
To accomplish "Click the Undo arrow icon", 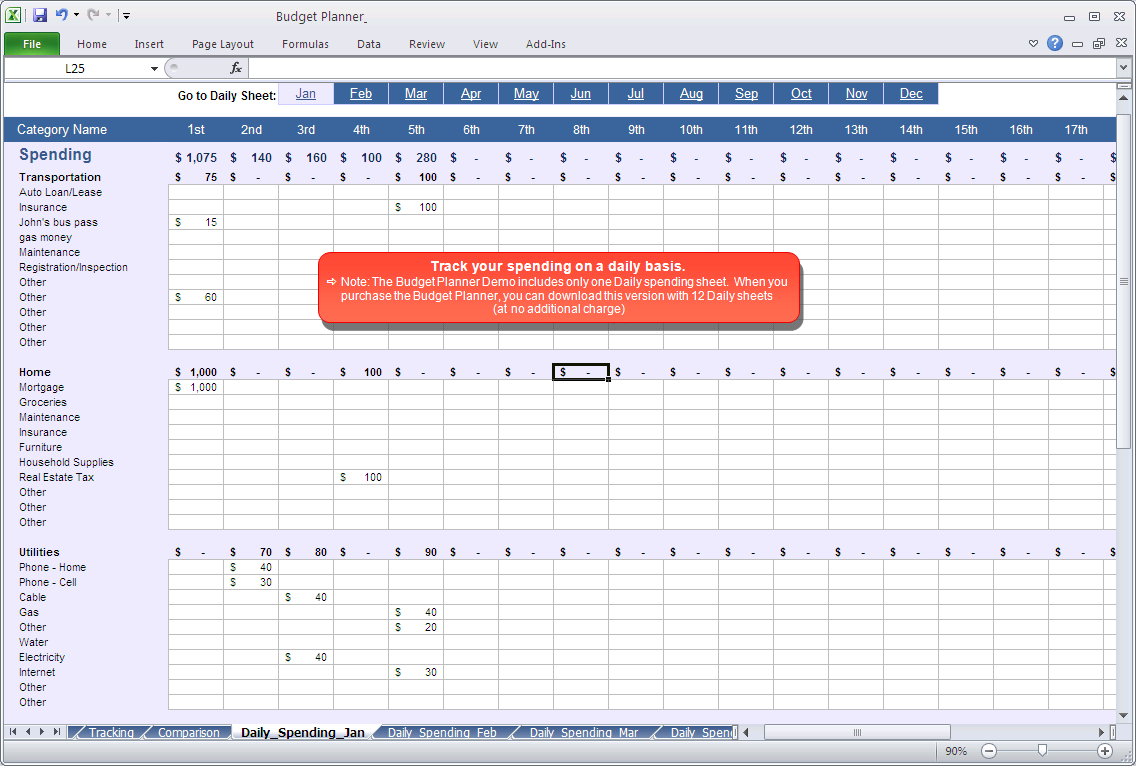I will pyautogui.click(x=62, y=16).
